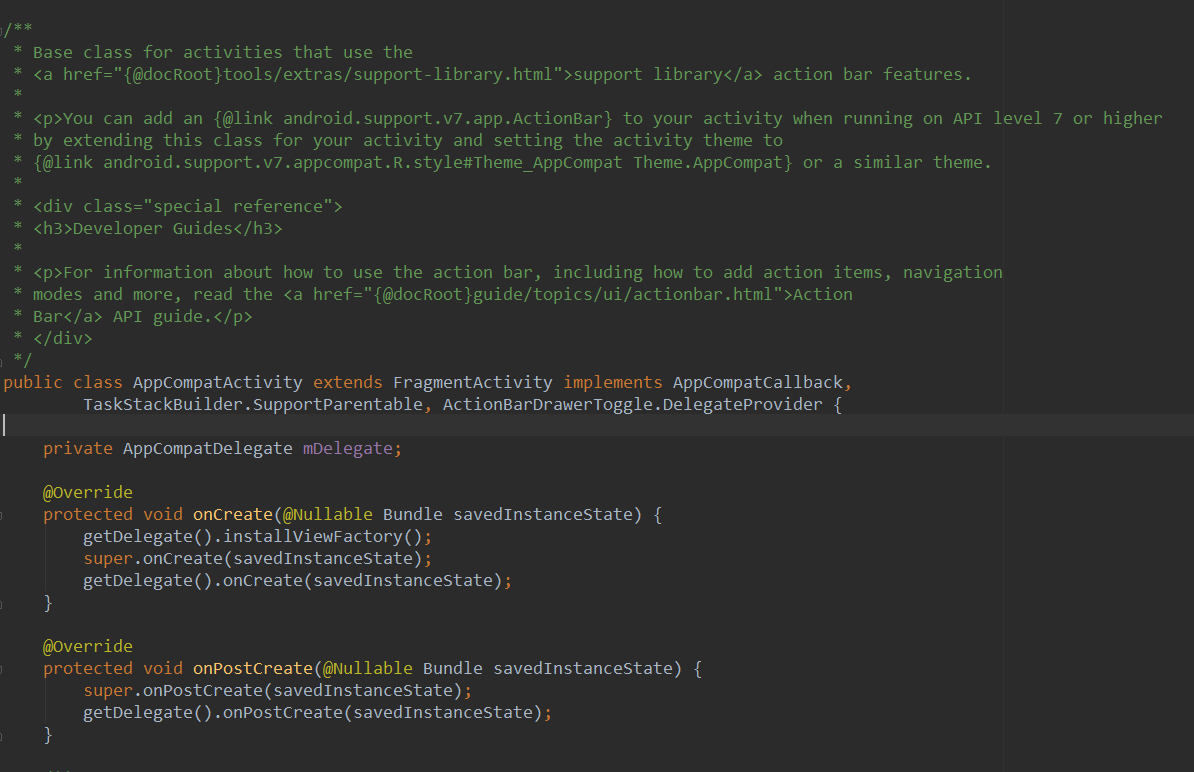Click the installViewFactory method call
1194x772 pixels.
pyautogui.click(x=313, y=537)
